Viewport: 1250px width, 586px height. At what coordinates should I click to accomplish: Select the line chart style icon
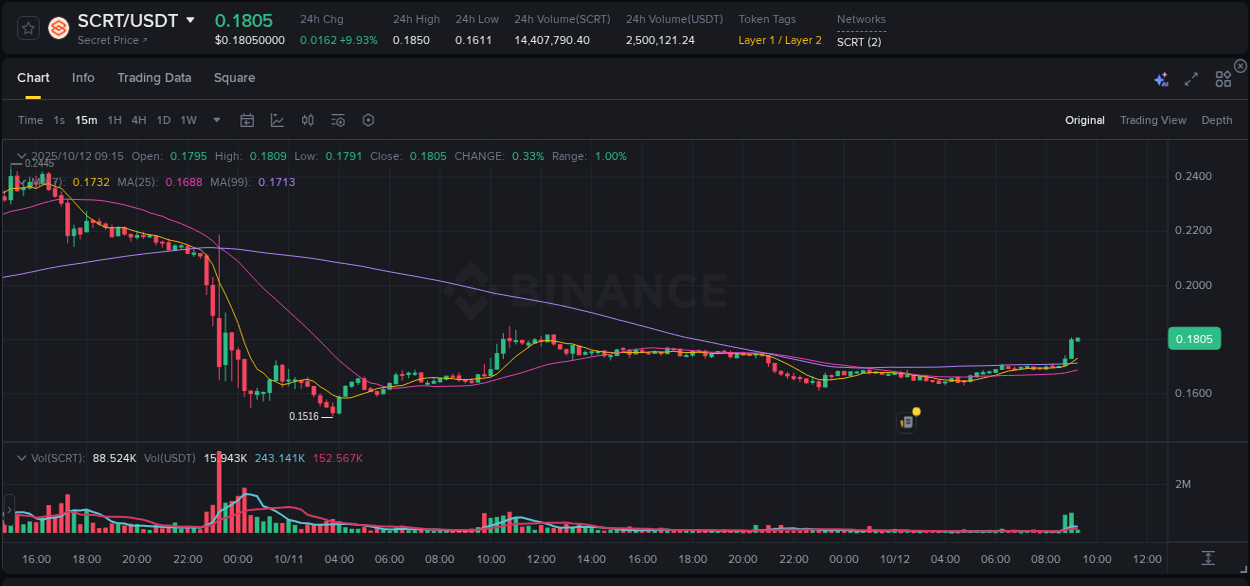[x=277, y=119]
